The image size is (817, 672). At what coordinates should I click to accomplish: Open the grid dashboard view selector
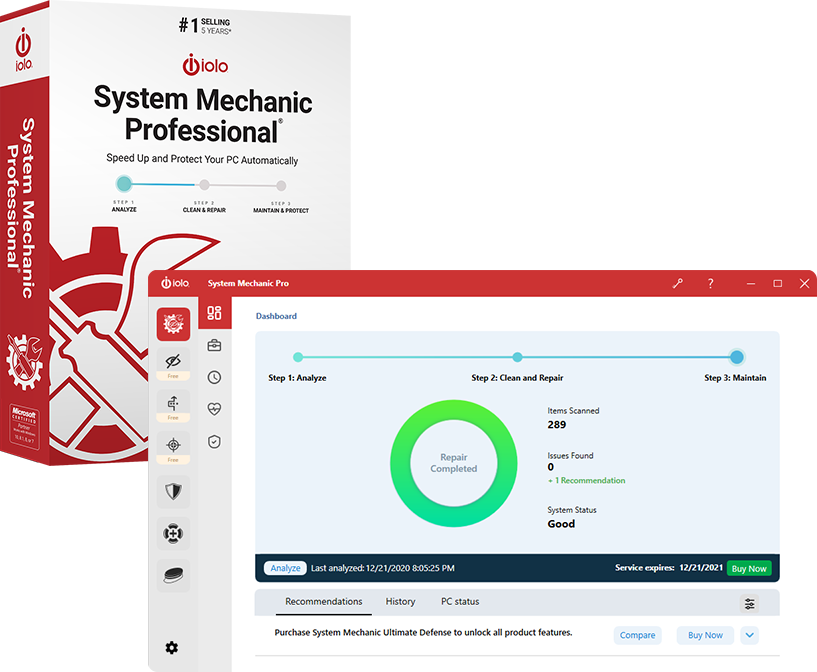coord(214,313)
